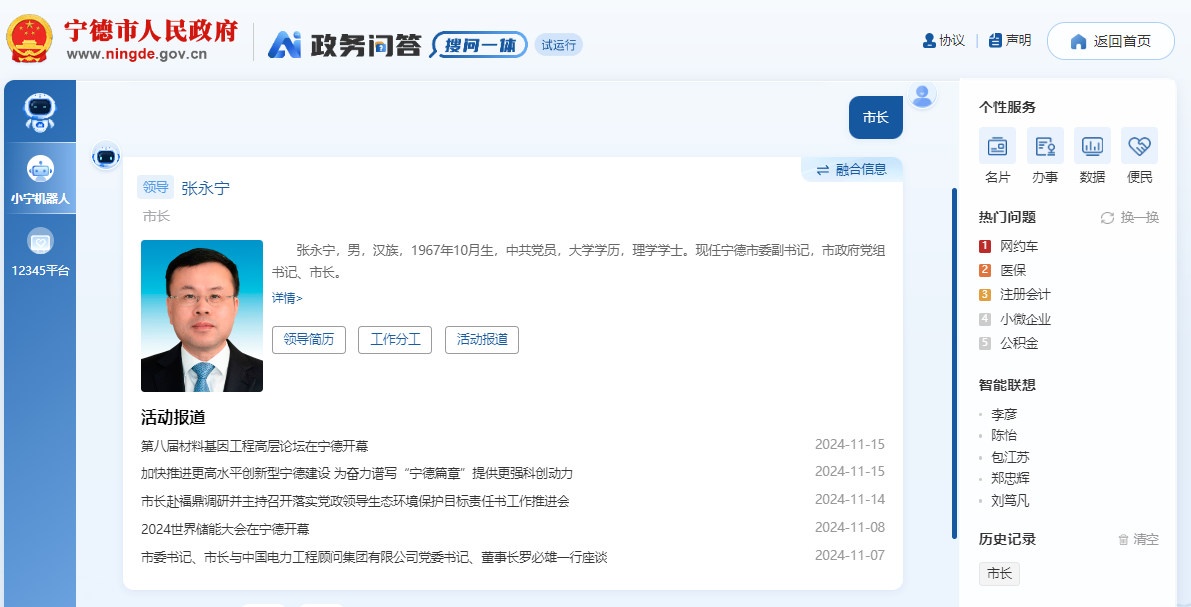Image resolution: width=1191 pixels, height=607 pixels.
Task: Click the www.ningde.gov.cn site address text
Action: [137, 54]
